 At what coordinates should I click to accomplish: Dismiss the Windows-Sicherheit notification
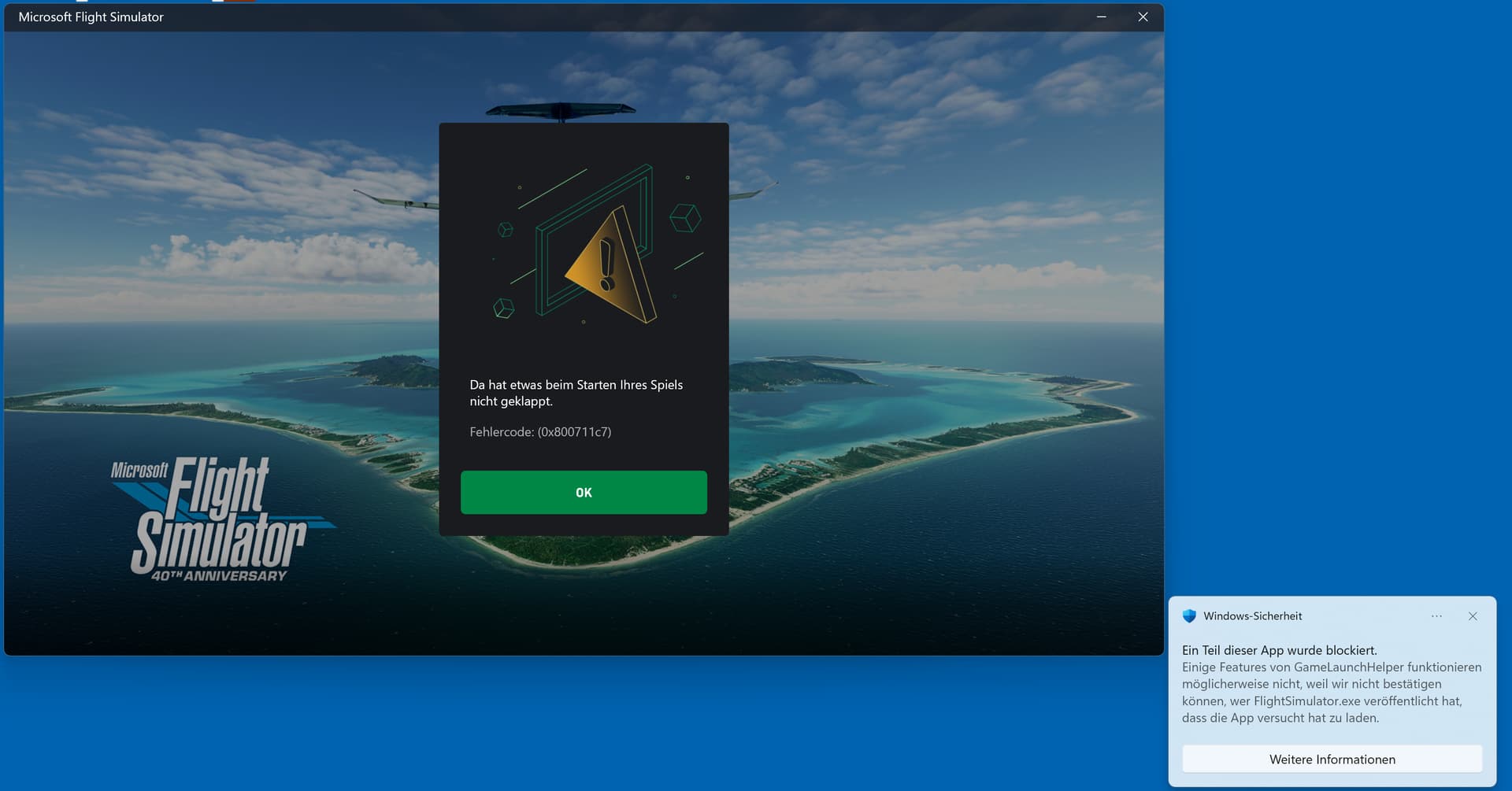pos(1472,616)
